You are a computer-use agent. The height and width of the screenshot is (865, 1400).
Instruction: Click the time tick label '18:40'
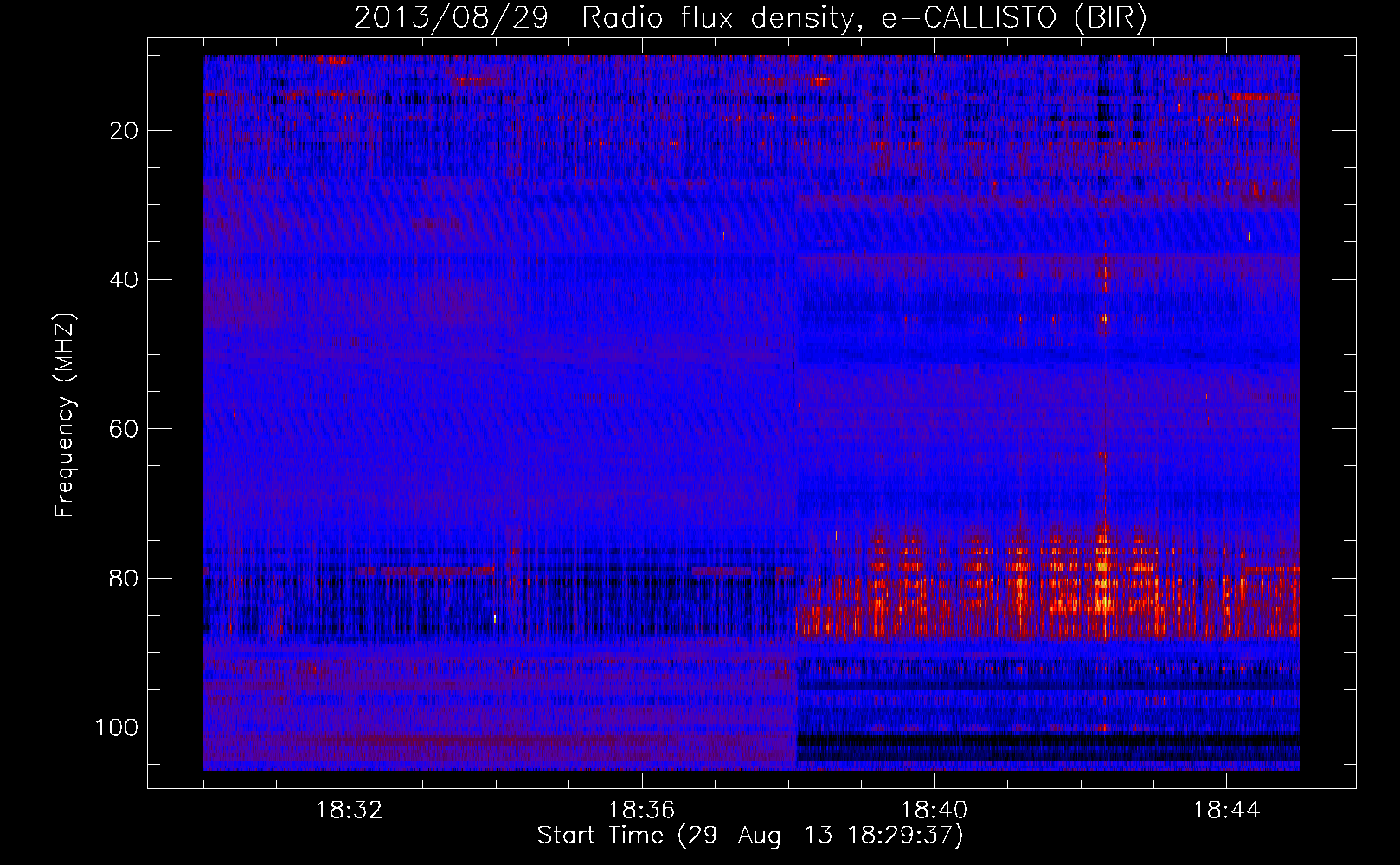pyautogui.click(x=934, y=811)
